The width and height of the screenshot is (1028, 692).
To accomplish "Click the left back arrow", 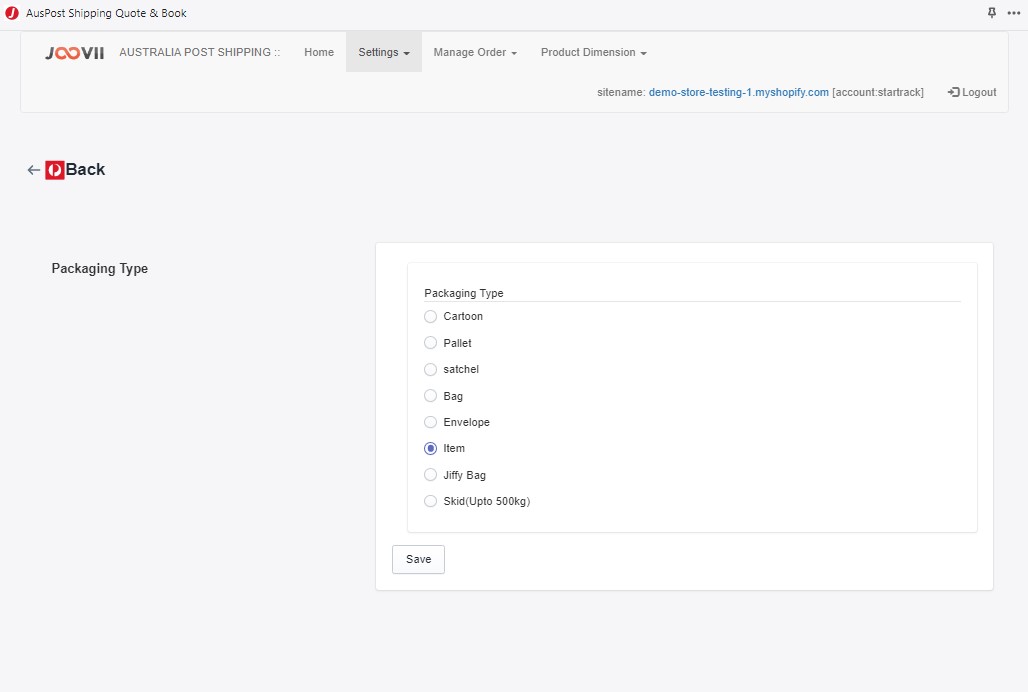I will pos(33,169).
